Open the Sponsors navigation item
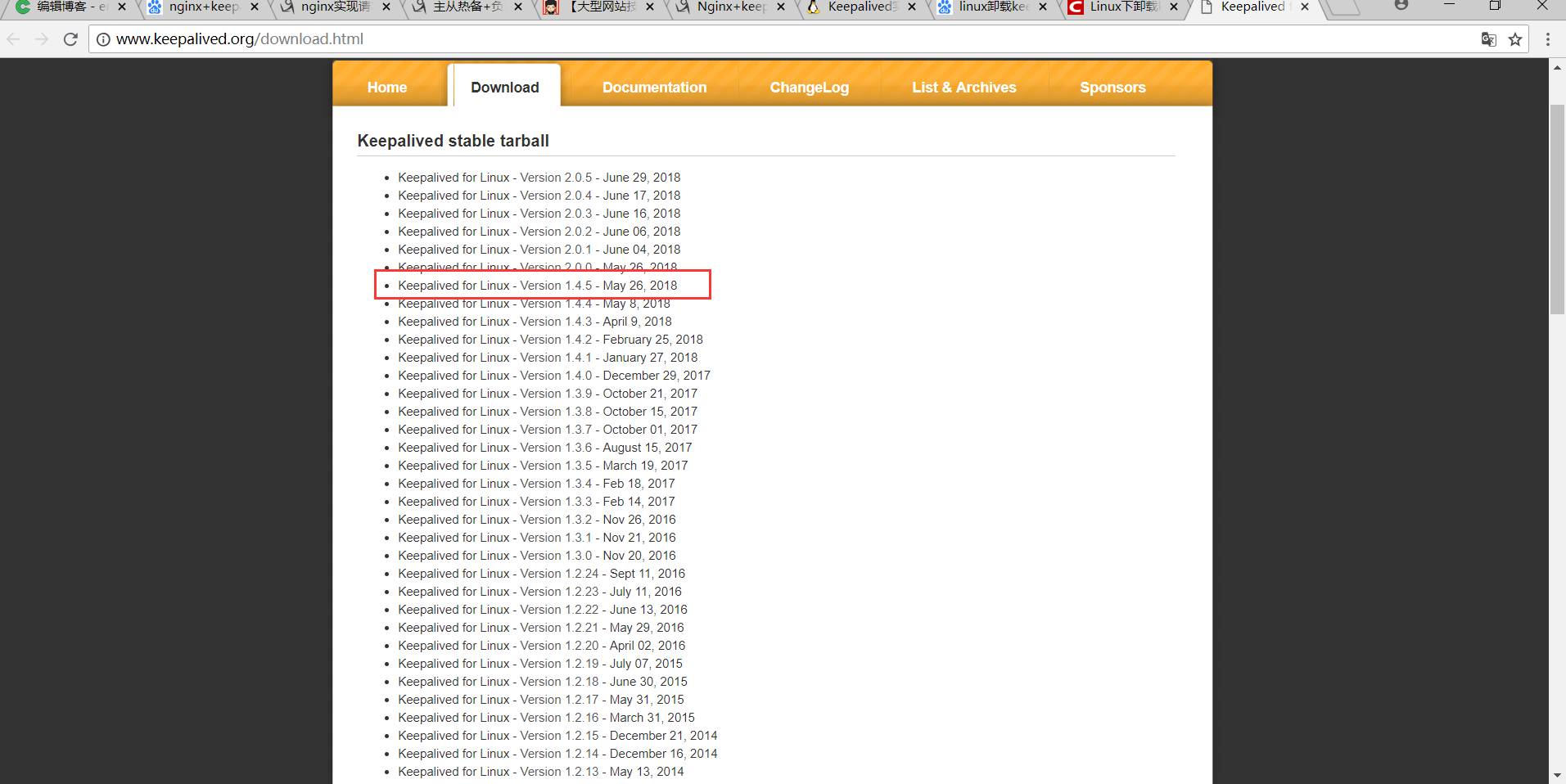This screenshot has height=784, width=1566. tap(1112, 88)
